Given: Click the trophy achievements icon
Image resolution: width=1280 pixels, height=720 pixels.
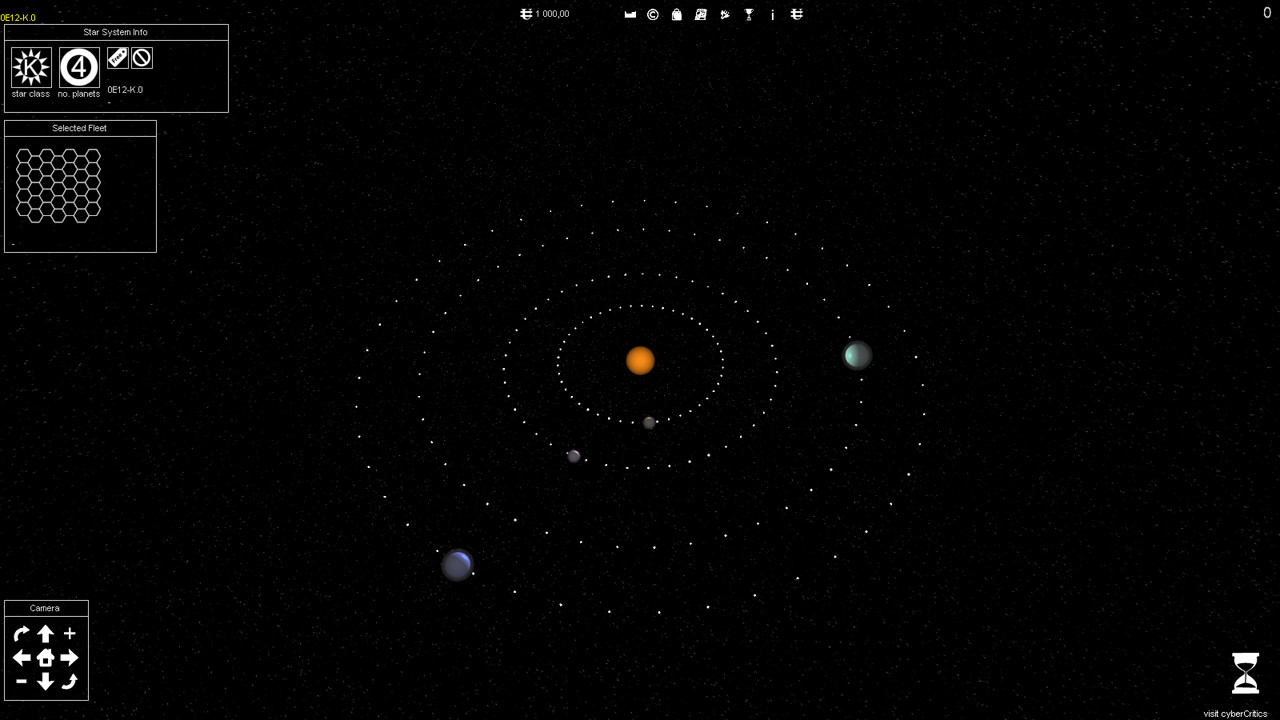Looking at the screenshot, I should click(749, 14).
